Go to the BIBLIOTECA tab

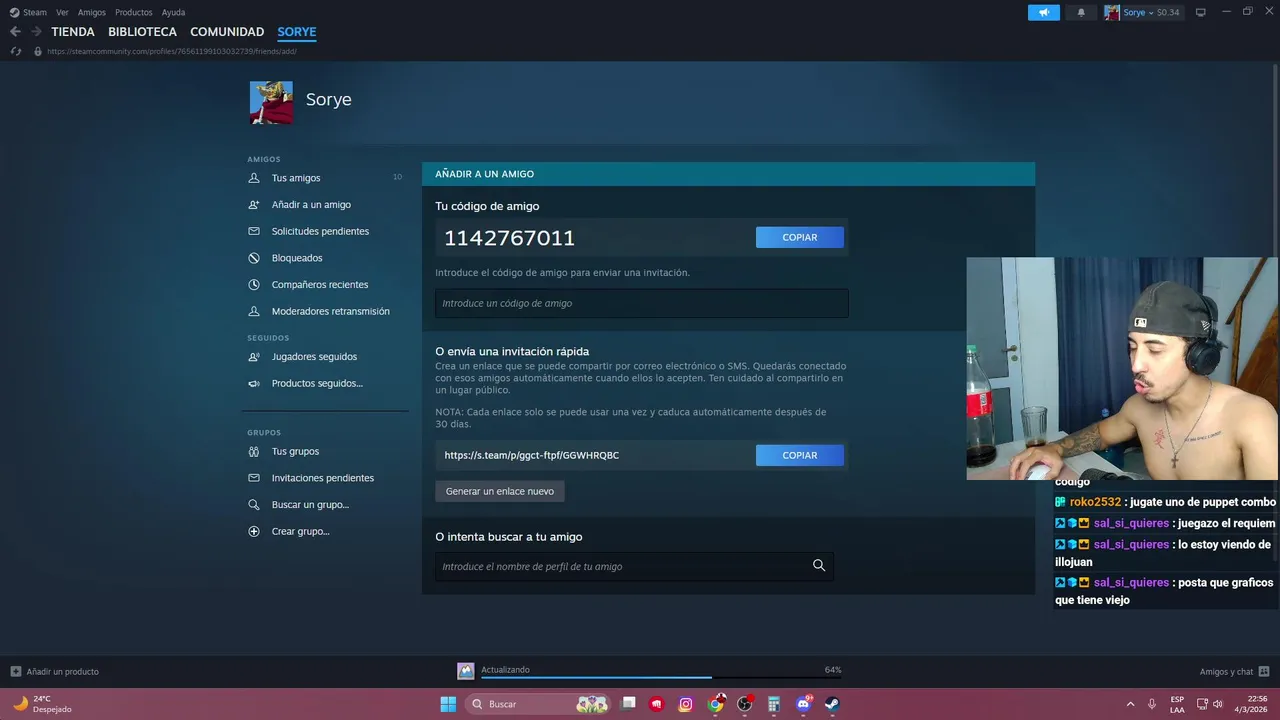142,32
